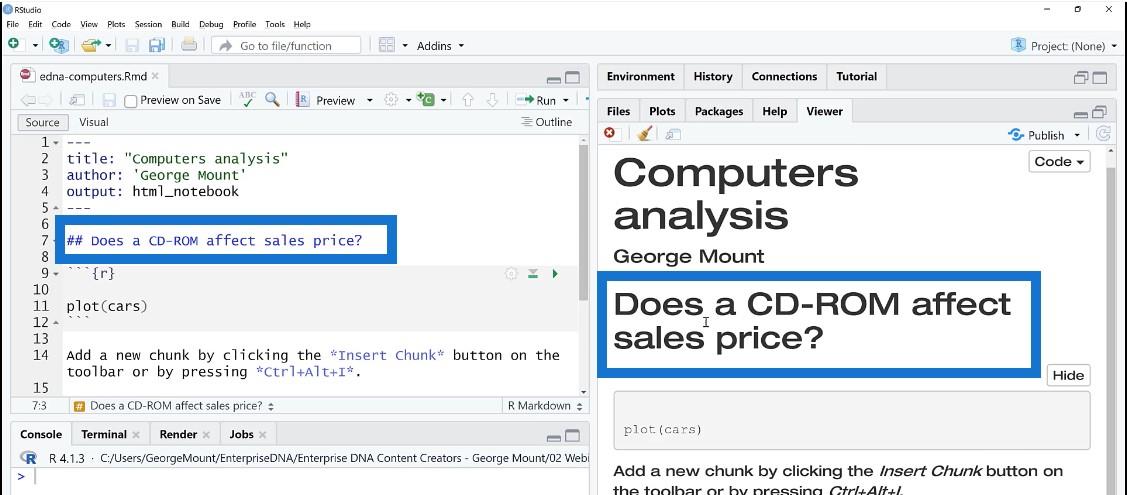Enable the Preview on Save checkbox
This screenshot has width=1127, height=495.
pos(131,101)
